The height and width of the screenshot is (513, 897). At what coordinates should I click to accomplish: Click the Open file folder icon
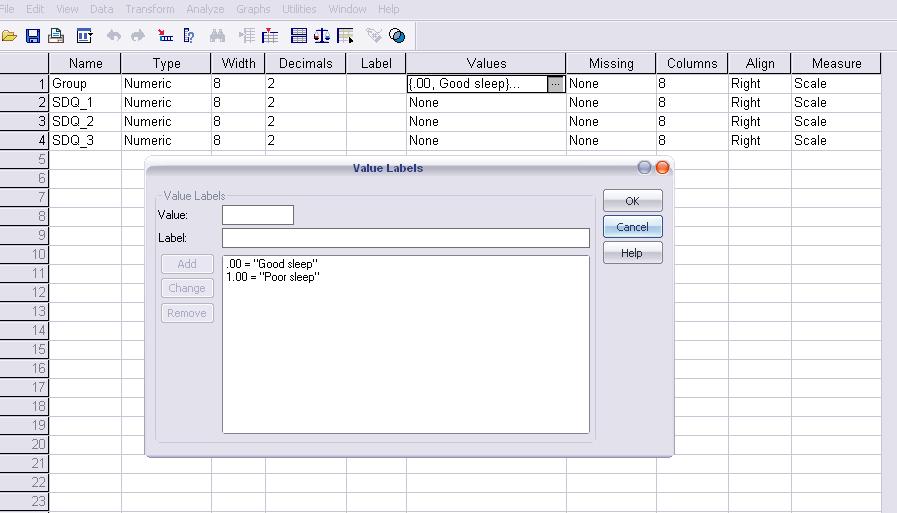[10, 36]
